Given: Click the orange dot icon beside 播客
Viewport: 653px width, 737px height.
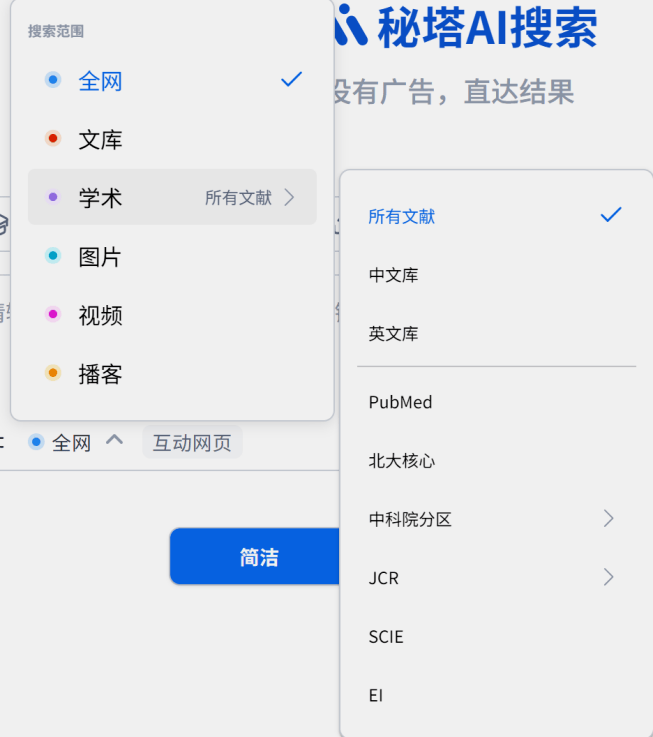Looking at the screenshot, I should click(53, 374).
